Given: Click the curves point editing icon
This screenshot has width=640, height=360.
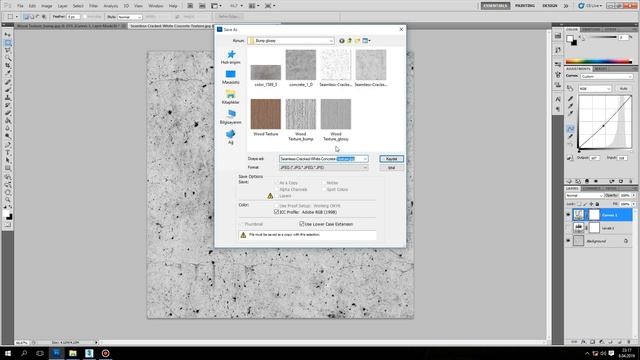Looking at the screenshot, I should tap(571, 129).
